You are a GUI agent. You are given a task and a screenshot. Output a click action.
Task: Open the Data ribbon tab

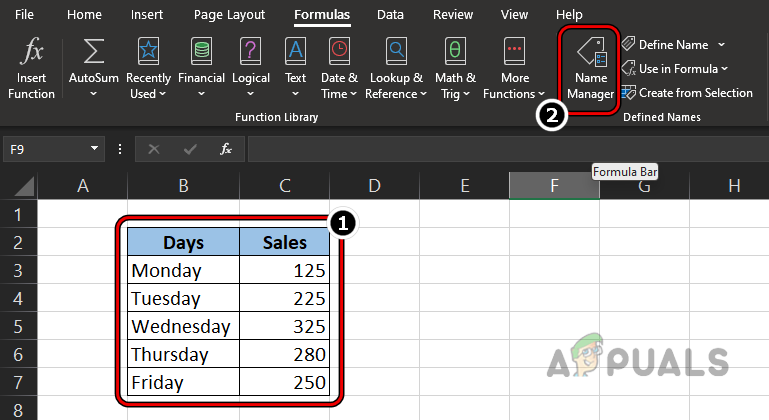coord(390,15)
